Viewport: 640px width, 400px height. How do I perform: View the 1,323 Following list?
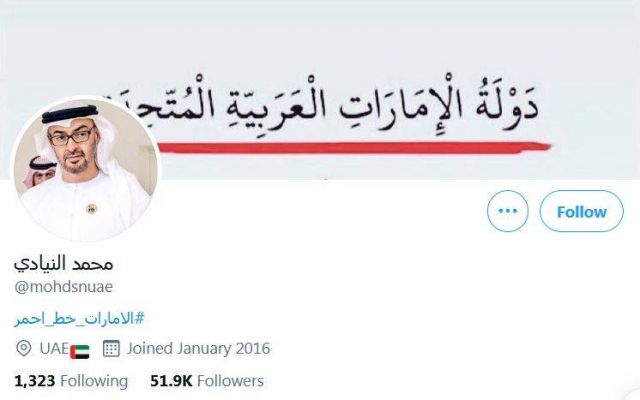pyautogui.click(x=71, y=381)
